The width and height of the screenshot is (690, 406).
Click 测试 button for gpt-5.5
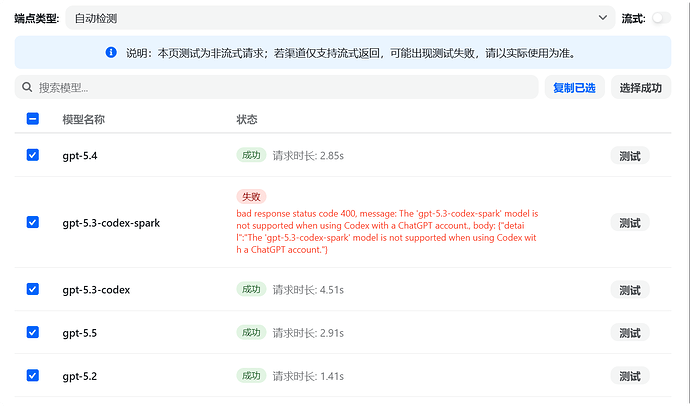(630, 333)
